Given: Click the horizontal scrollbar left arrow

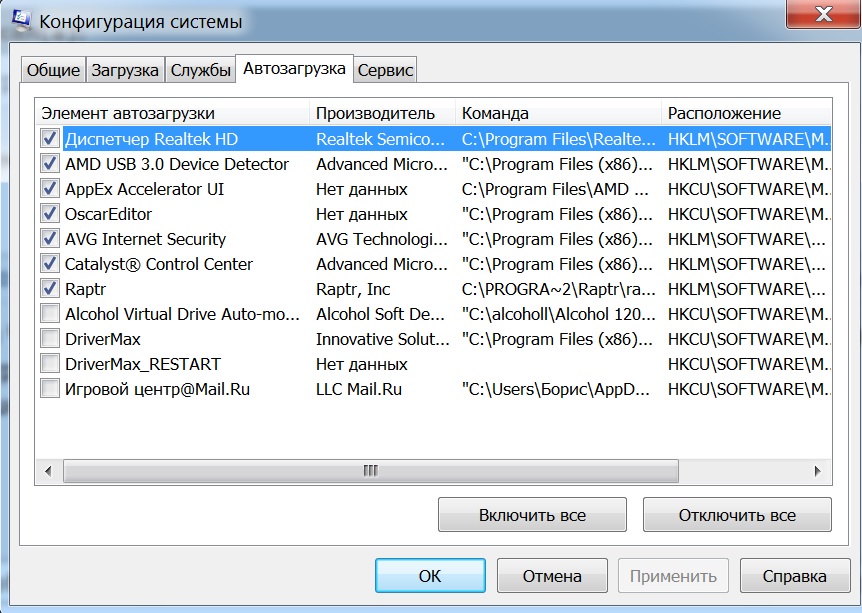Looking at the screenshot, I should click(48, 471).
